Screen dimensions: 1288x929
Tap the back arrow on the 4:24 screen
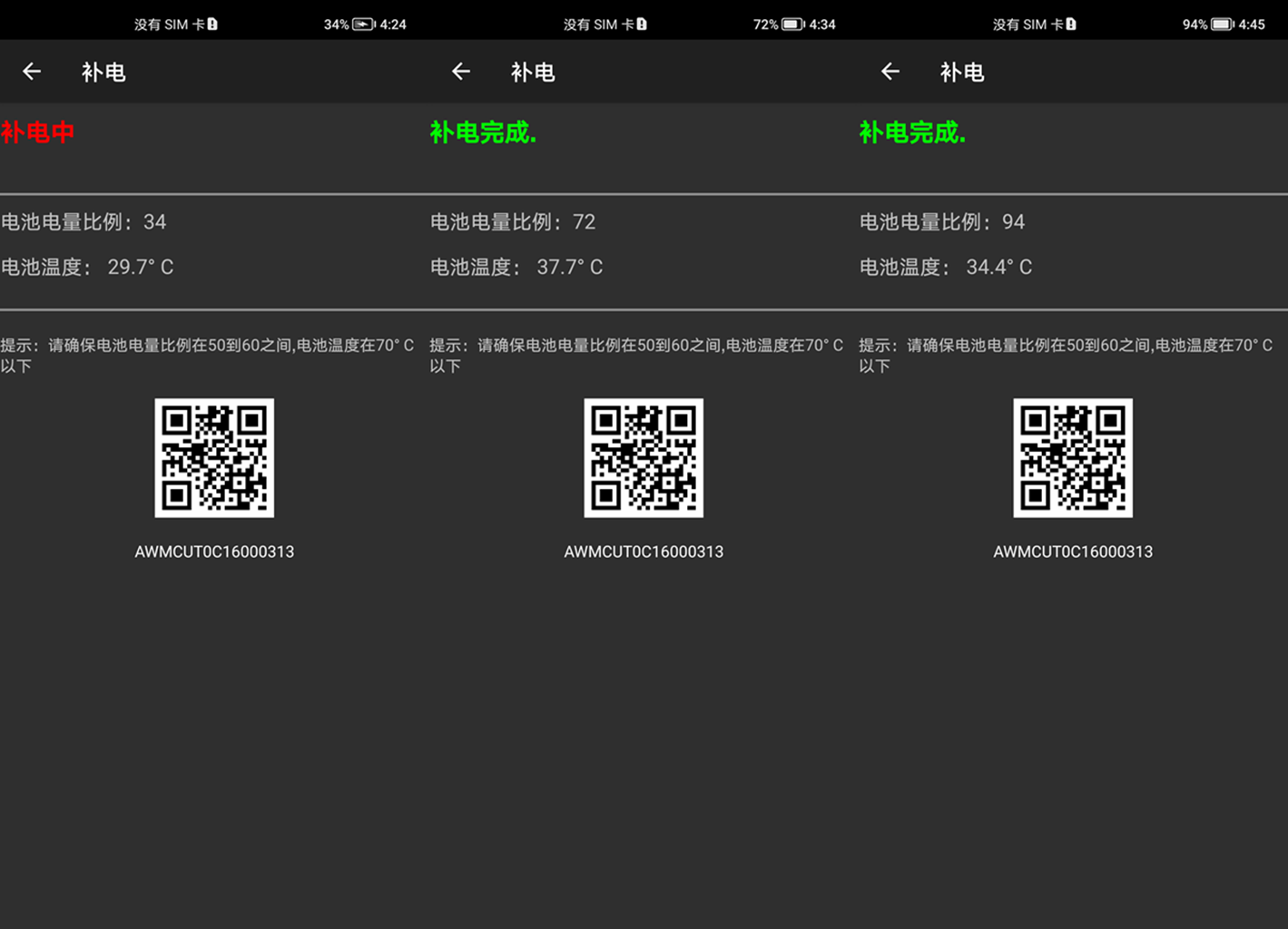pos(32,72)
